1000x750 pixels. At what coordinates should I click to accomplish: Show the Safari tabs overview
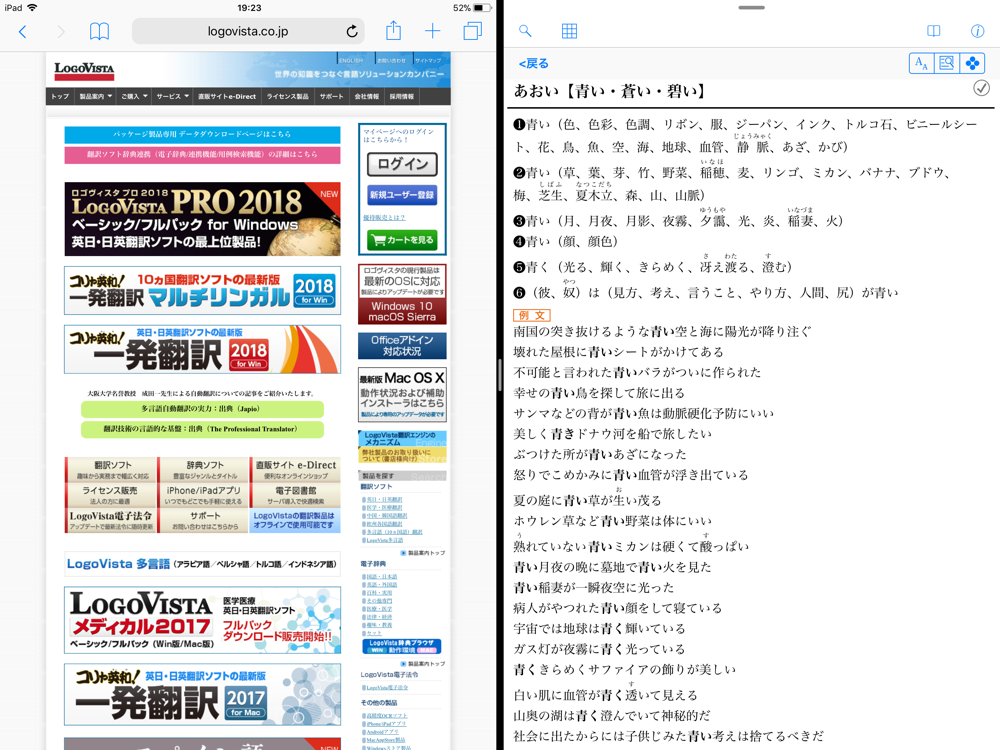click(x=473, y=31)
